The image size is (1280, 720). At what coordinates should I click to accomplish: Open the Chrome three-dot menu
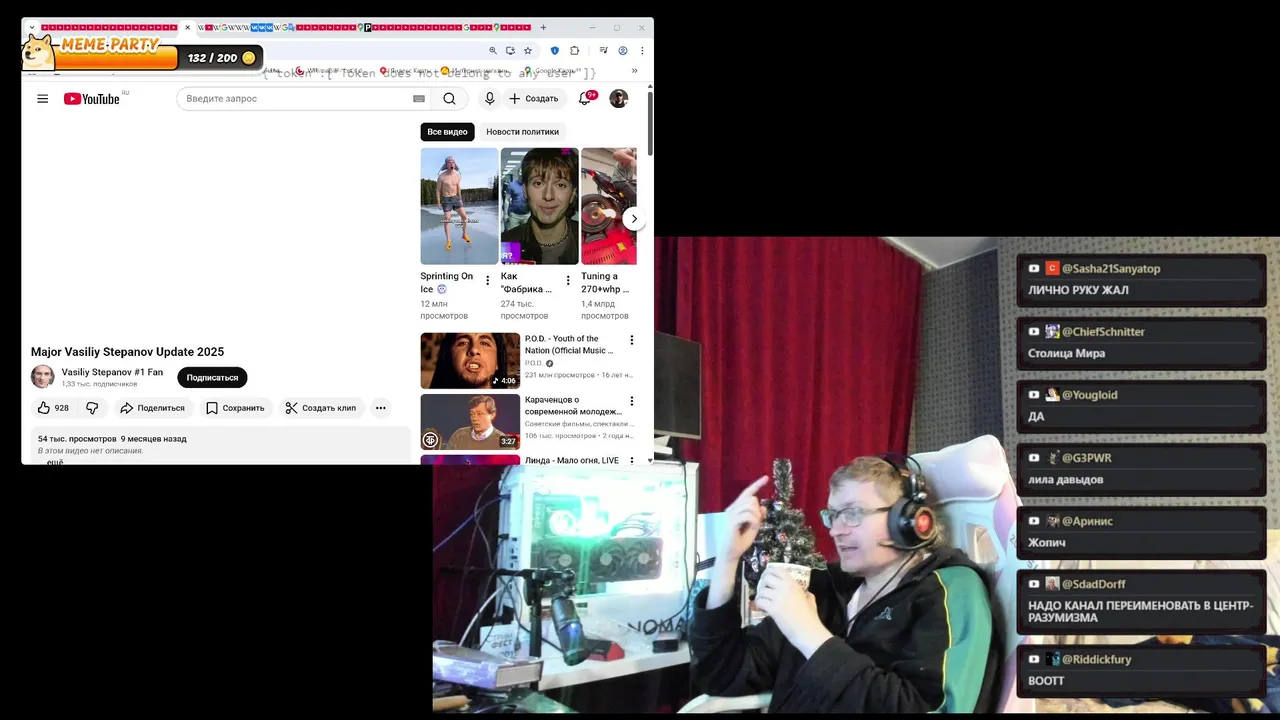click(x=641, y=50)
